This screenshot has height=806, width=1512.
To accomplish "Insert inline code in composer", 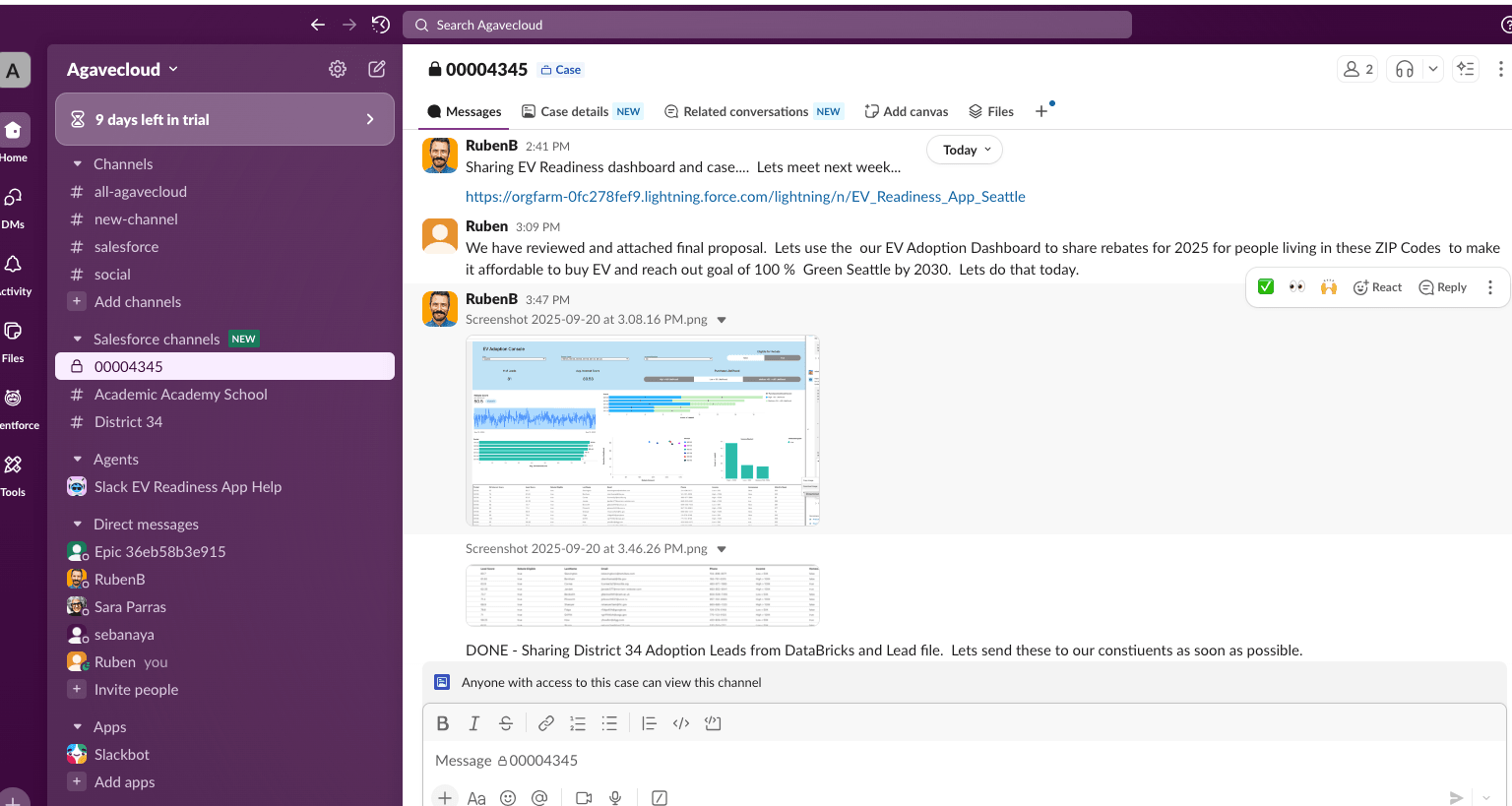I will tap(681, 723).
